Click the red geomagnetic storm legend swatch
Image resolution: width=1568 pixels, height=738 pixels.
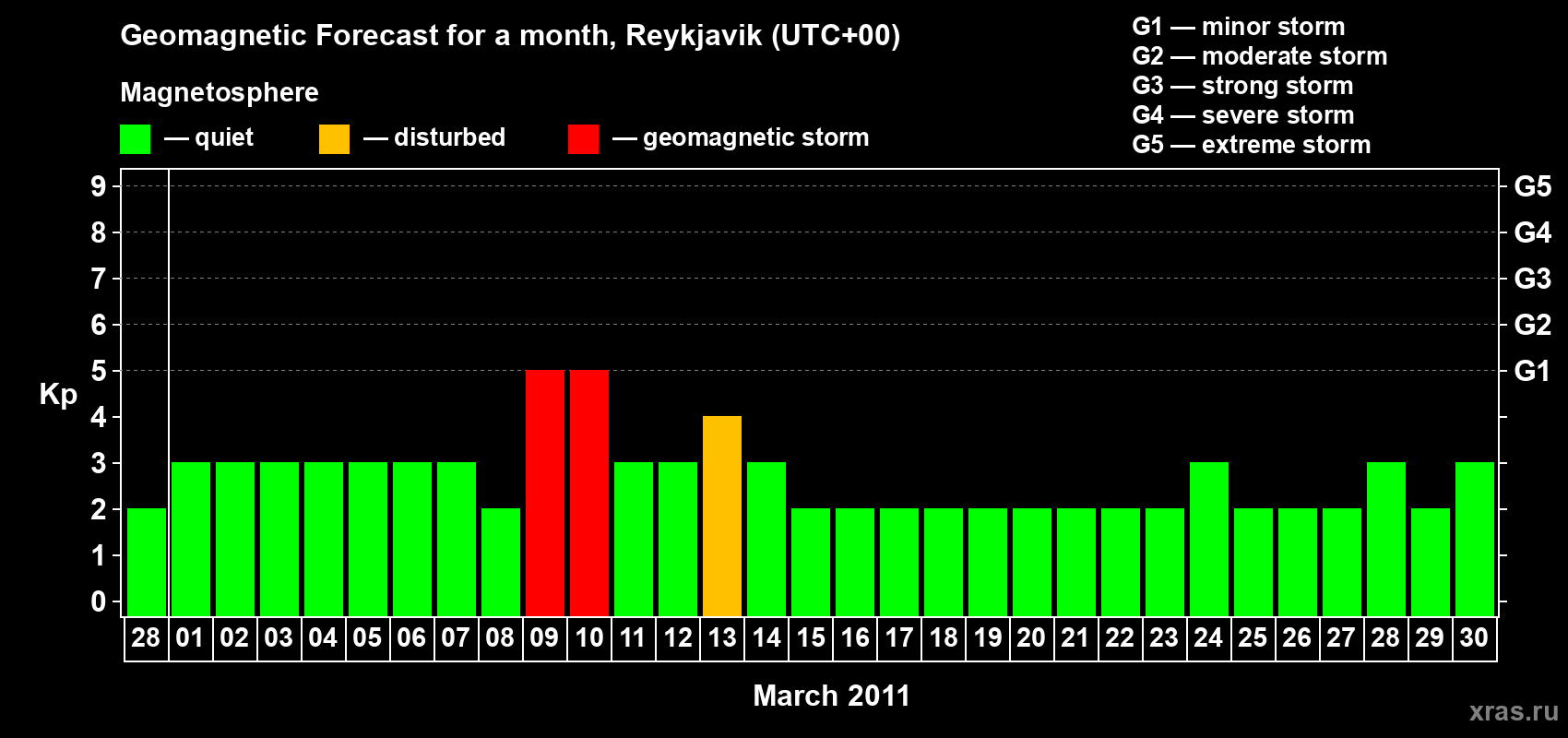click(x=583, y=139)
